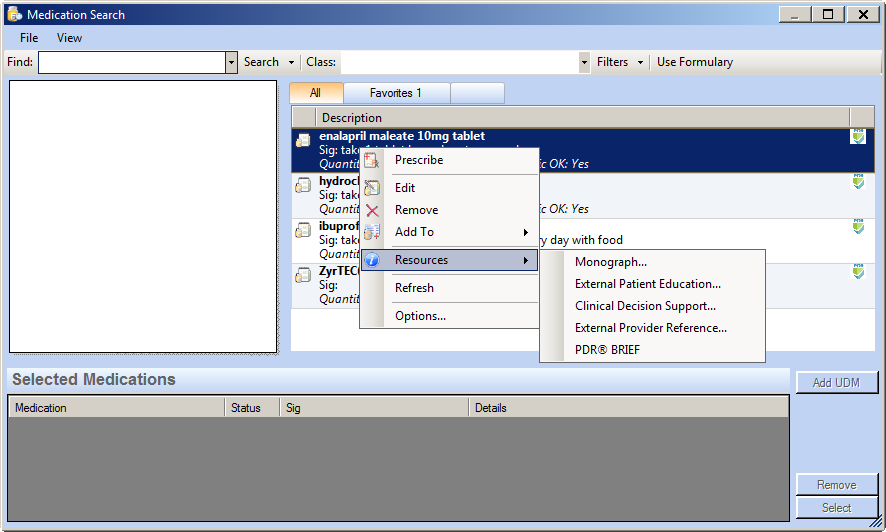Choose Prescribe from the context menu

(418, 160)
